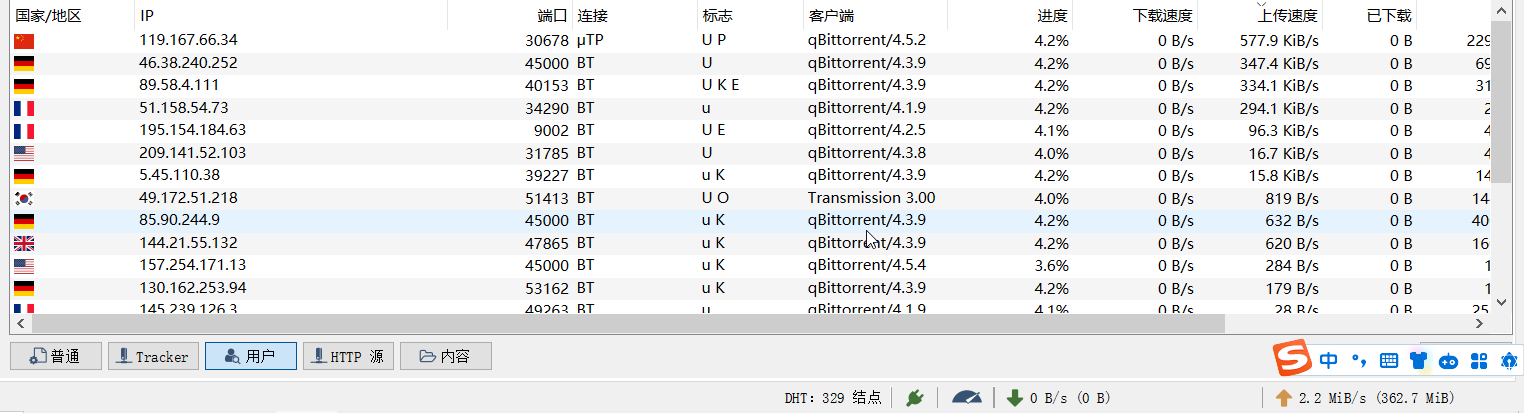Toggle Sogou 中 Chinese/English input mode
The height and width of the screenshot is (413, 1524).
(1329, 360)
